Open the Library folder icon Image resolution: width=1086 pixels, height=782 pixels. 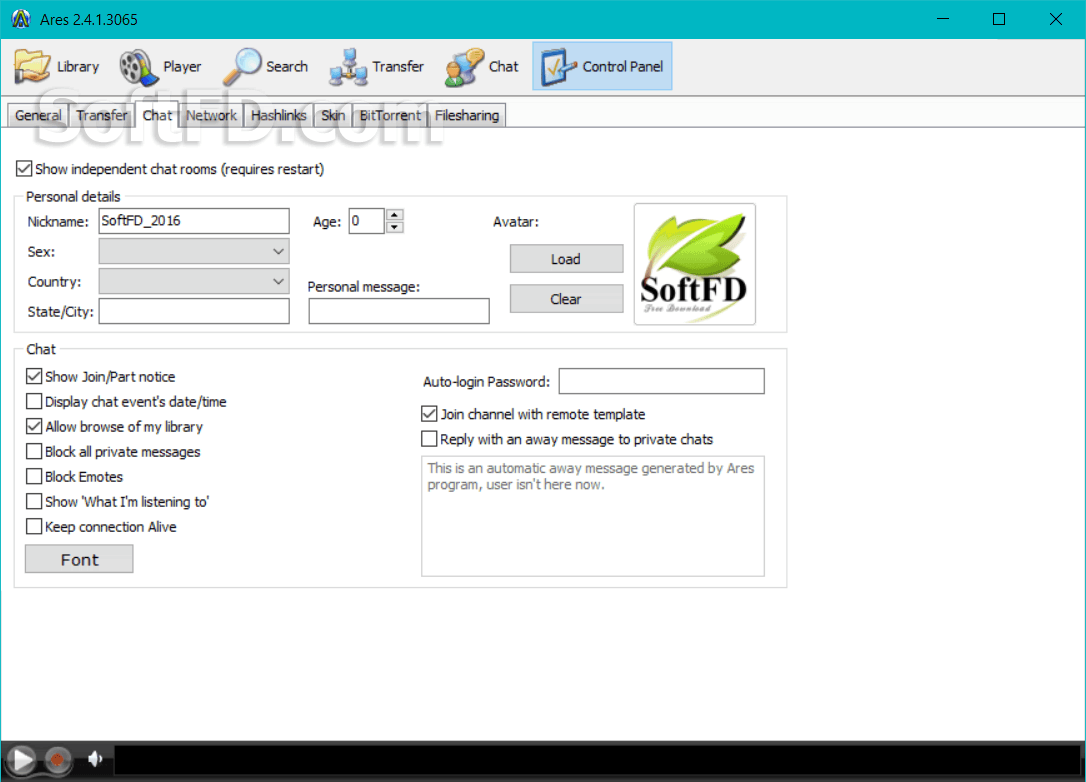32,66
